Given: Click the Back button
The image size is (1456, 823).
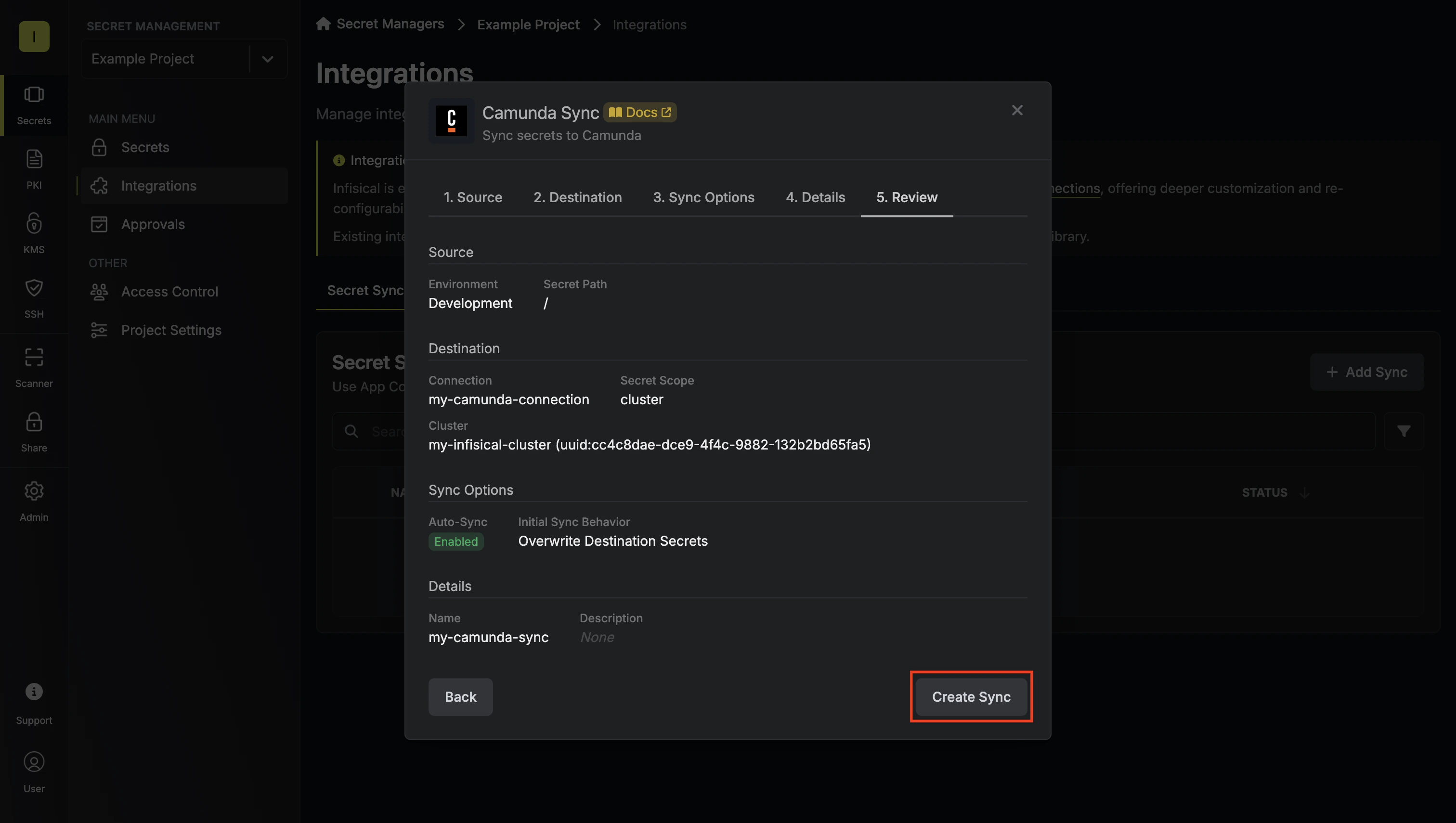Looking at the screenshot, I should coord(460,696).
